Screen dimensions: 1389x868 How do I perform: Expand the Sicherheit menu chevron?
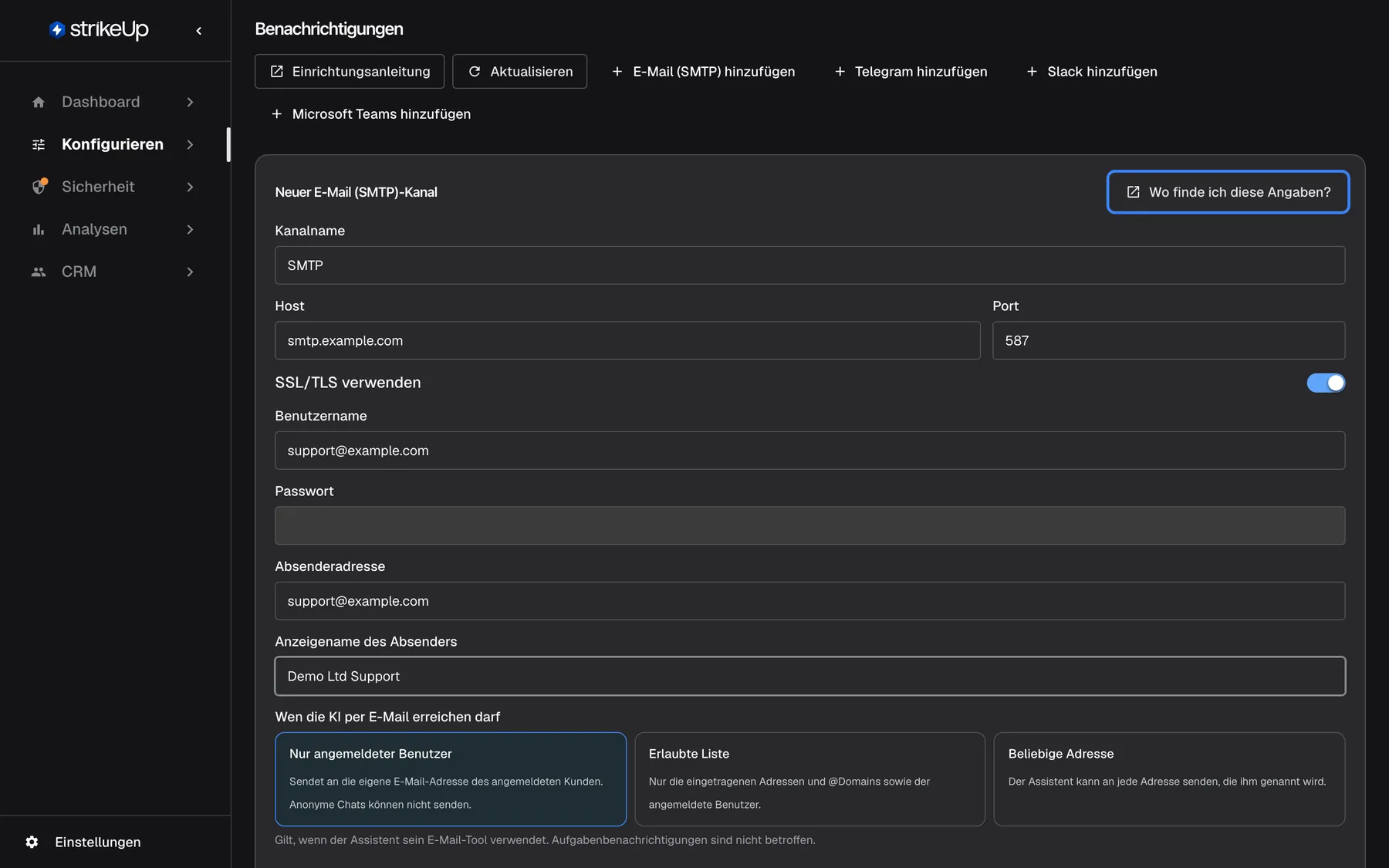point(190,187)
